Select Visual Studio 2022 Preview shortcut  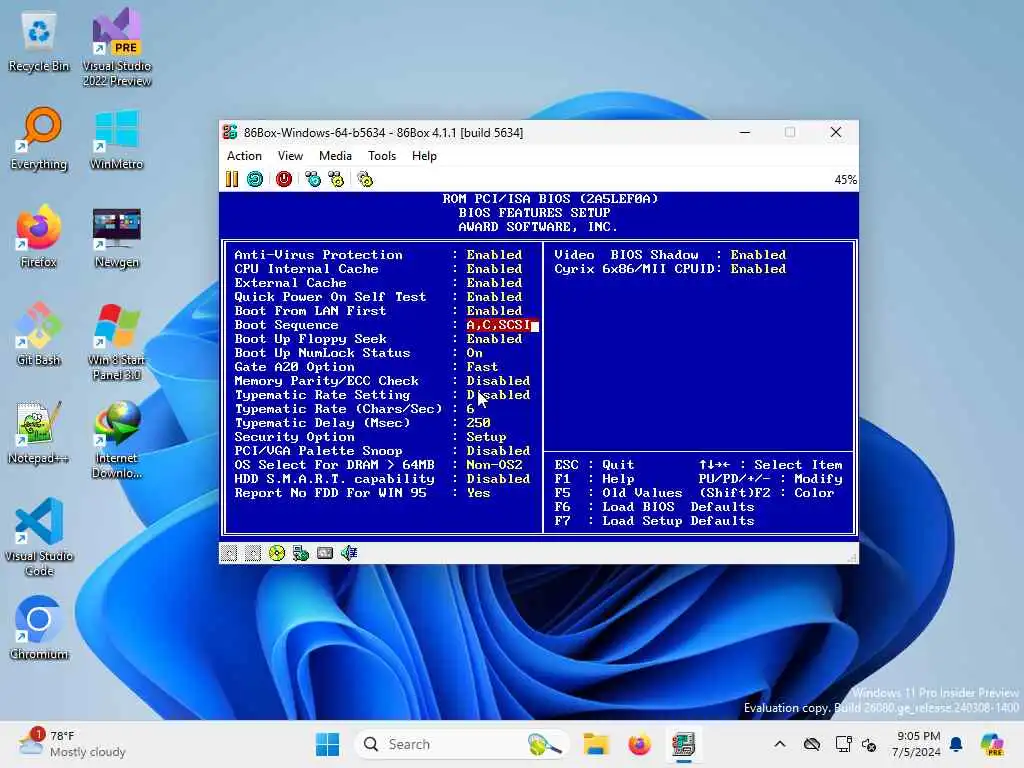click(117, 47)
